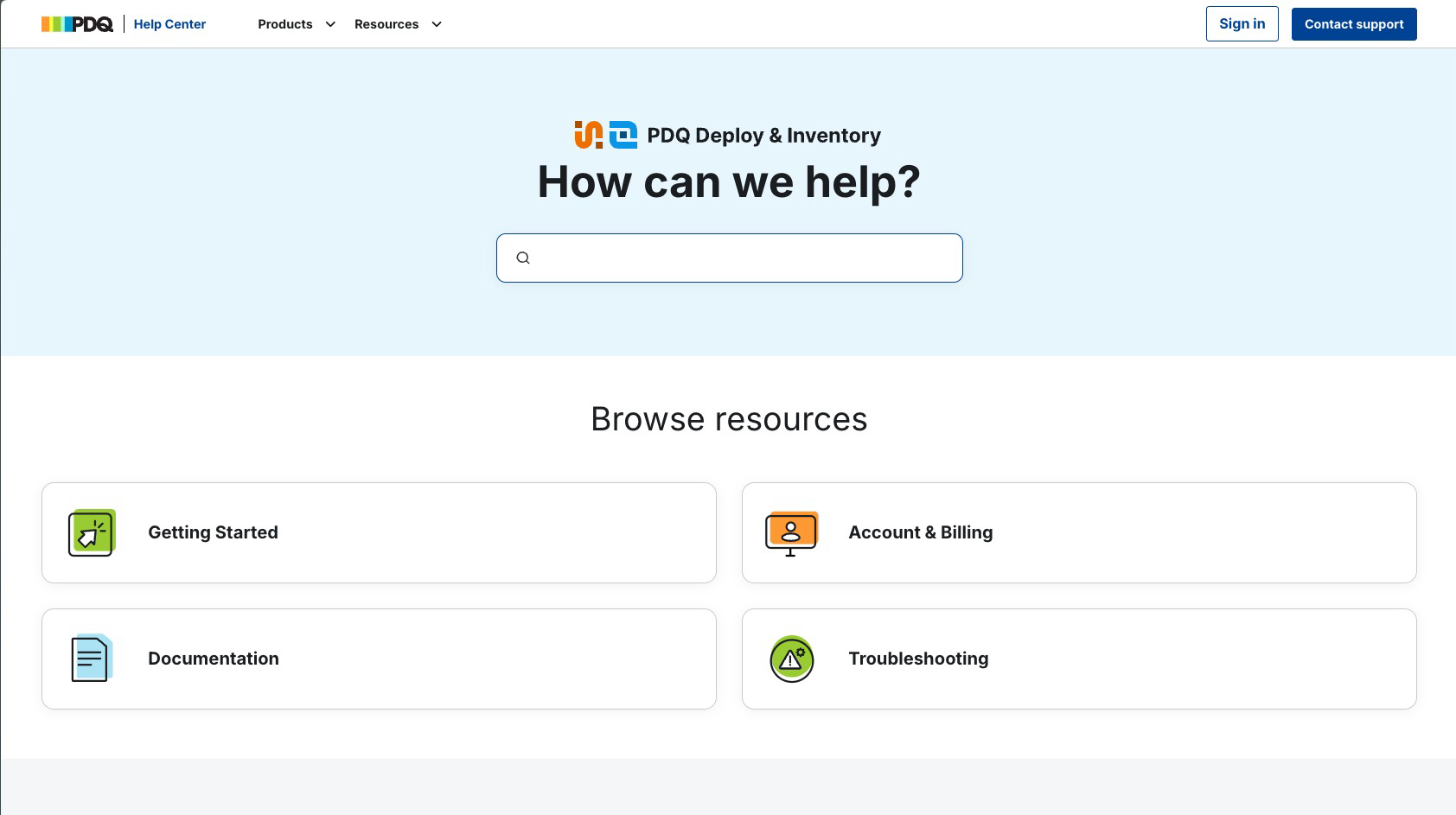This screenshot has height=815, width=1456.
Task: Focus the help search input field
Action: pyautogui.click(x=729, y=258)
